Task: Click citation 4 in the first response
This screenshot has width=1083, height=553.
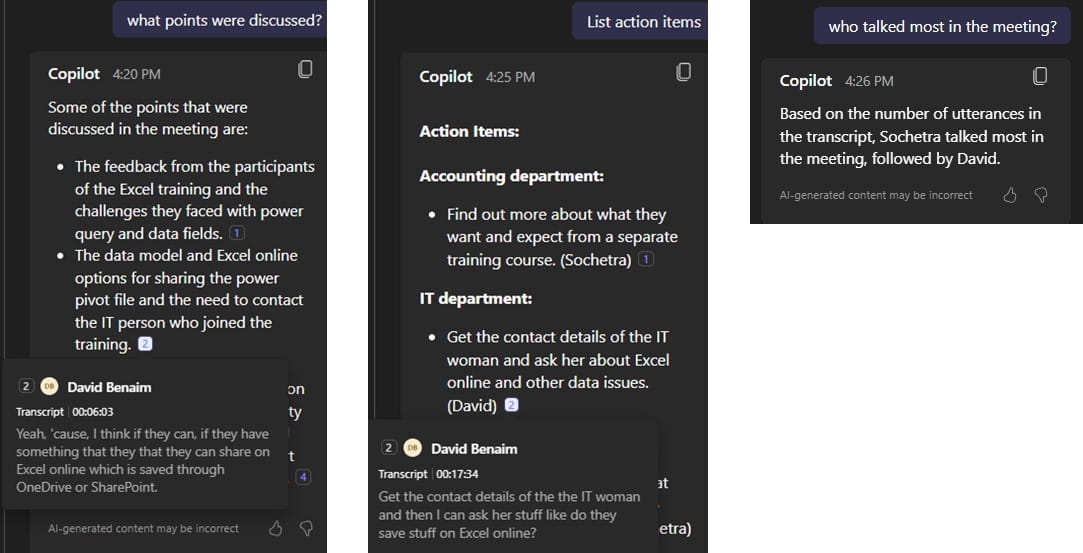Action: 304,477
